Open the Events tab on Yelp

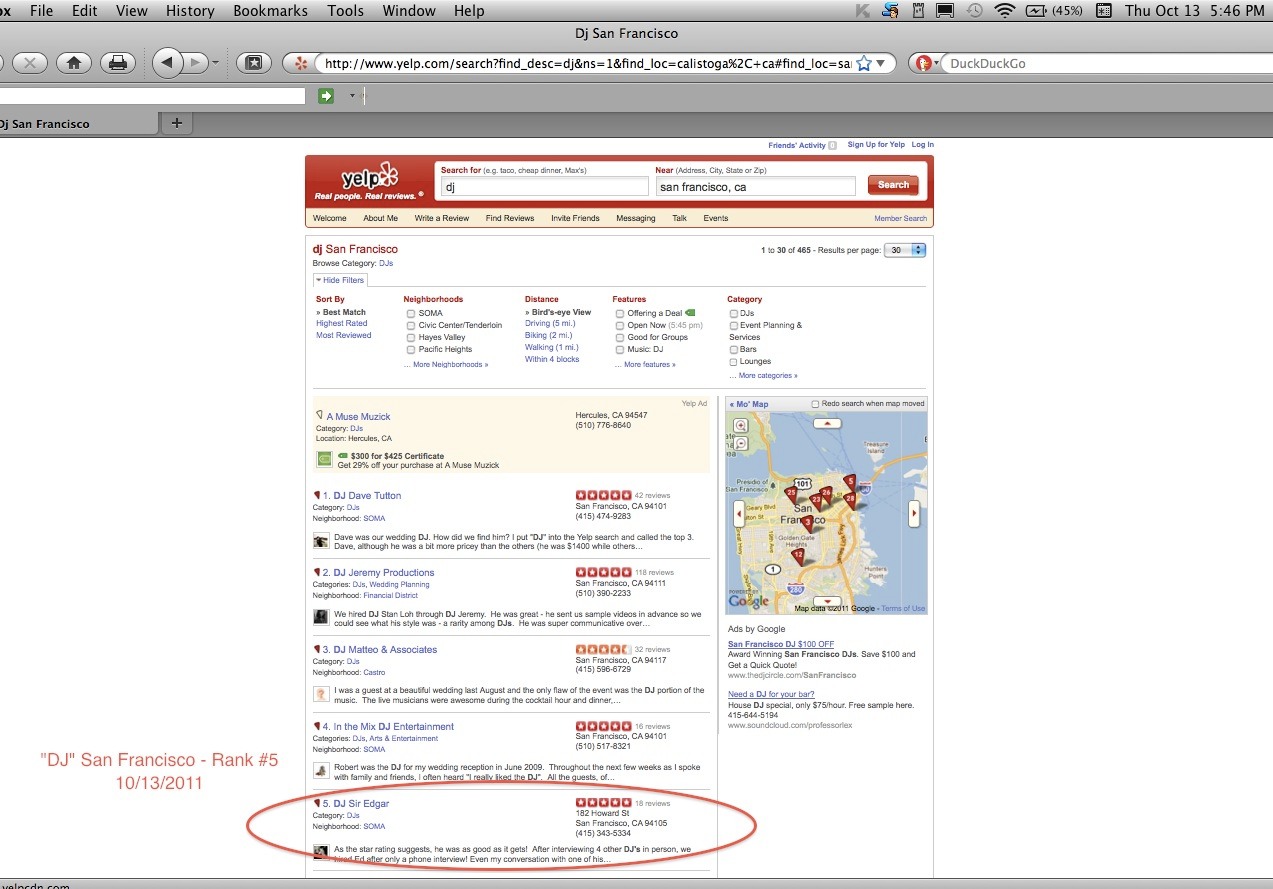point(716,218)
